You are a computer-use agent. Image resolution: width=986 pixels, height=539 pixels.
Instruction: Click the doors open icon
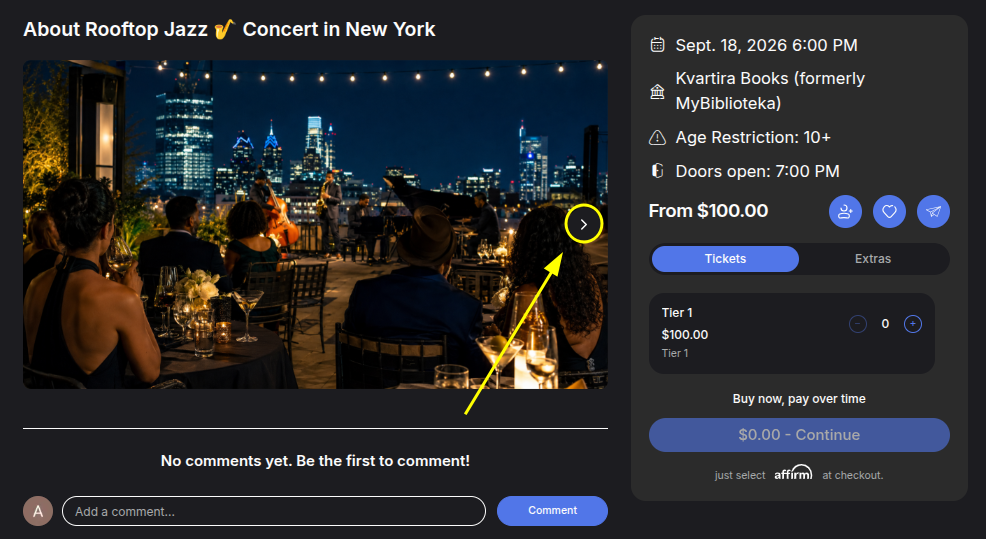click(657, 171)
